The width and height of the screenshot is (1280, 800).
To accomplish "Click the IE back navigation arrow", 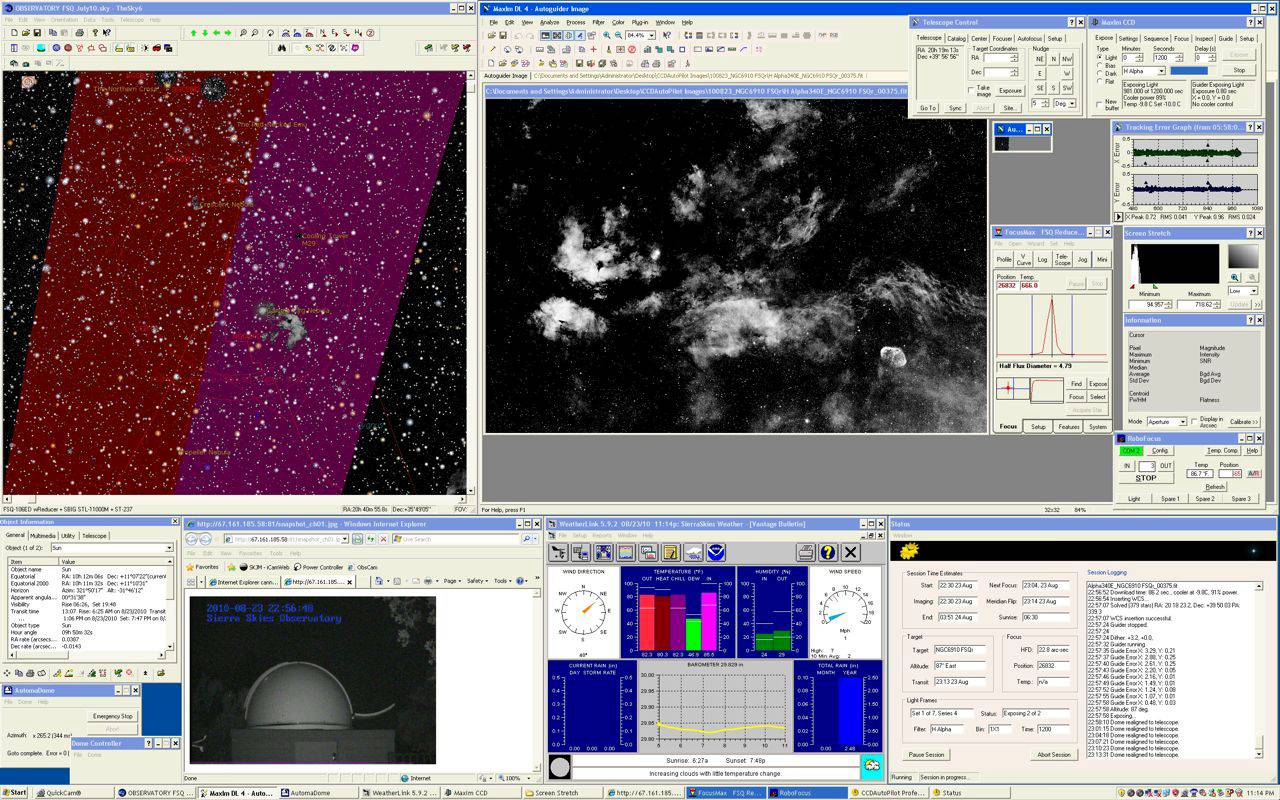I will click(193, 539).
